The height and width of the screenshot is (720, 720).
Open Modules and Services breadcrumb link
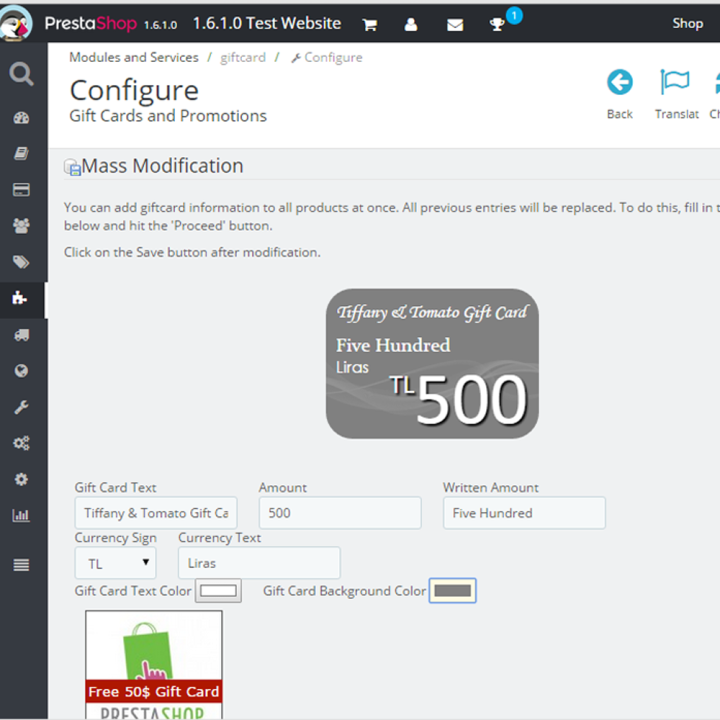134,57
